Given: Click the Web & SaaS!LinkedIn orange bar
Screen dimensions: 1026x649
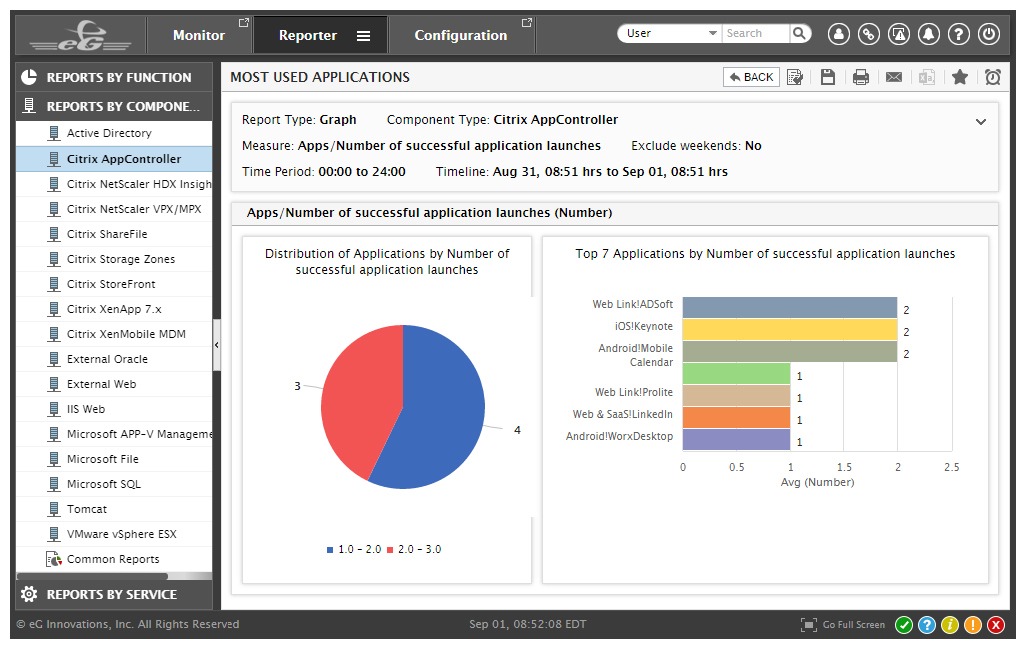Looking at the screenshot, I should (x=736, y=417).
